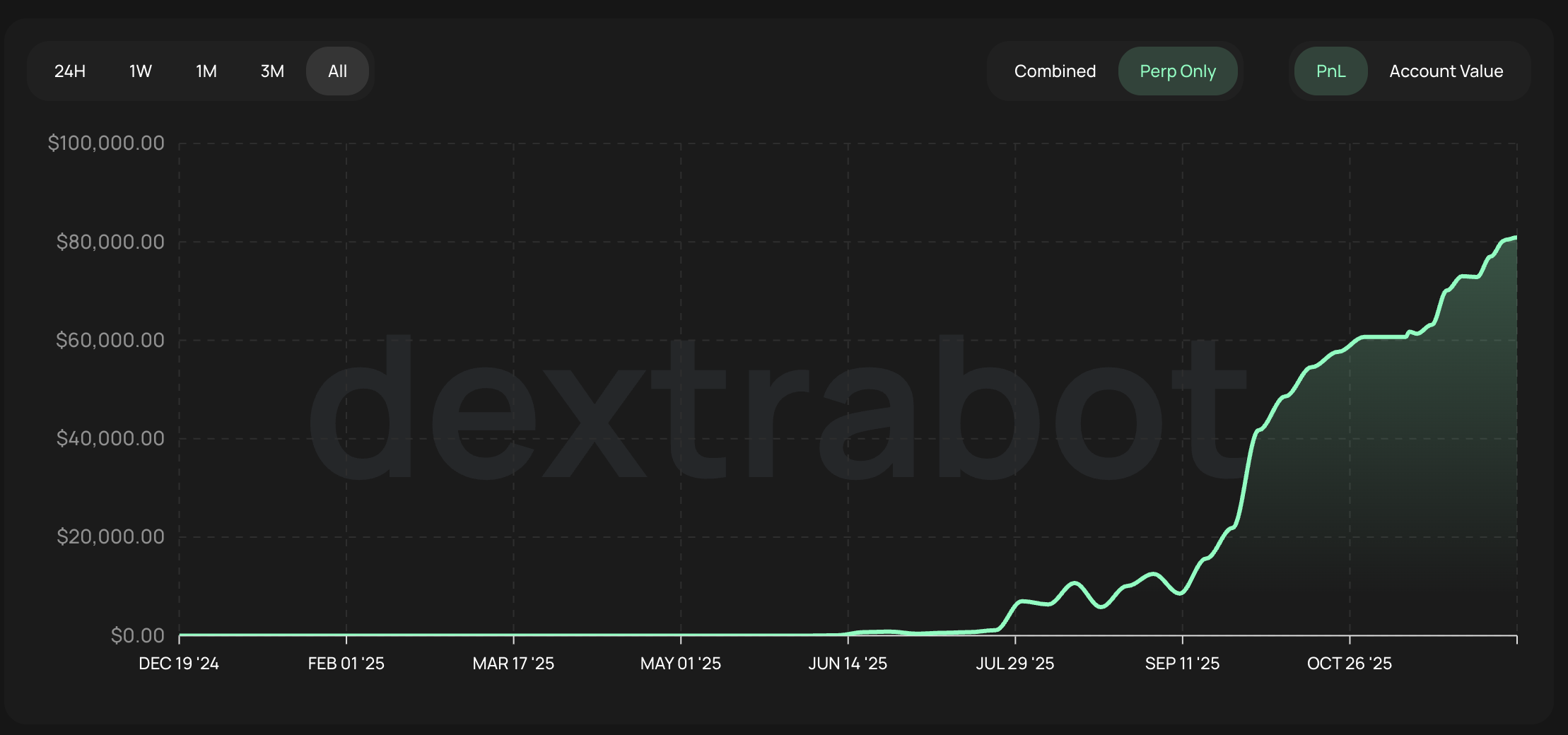Select the 24H time range

(69, 71)
